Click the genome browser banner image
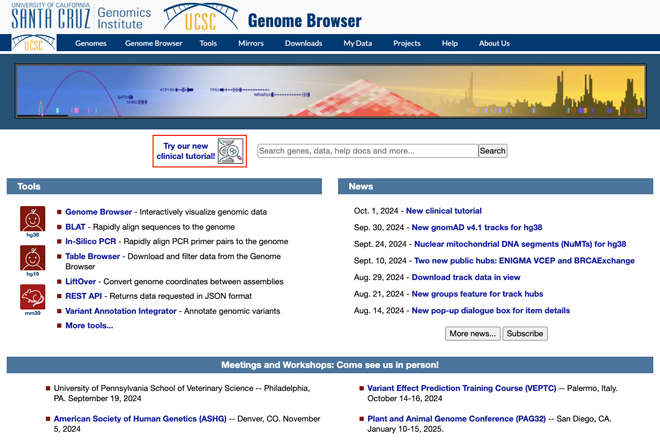Screen dimensions: 660x440 330,91
